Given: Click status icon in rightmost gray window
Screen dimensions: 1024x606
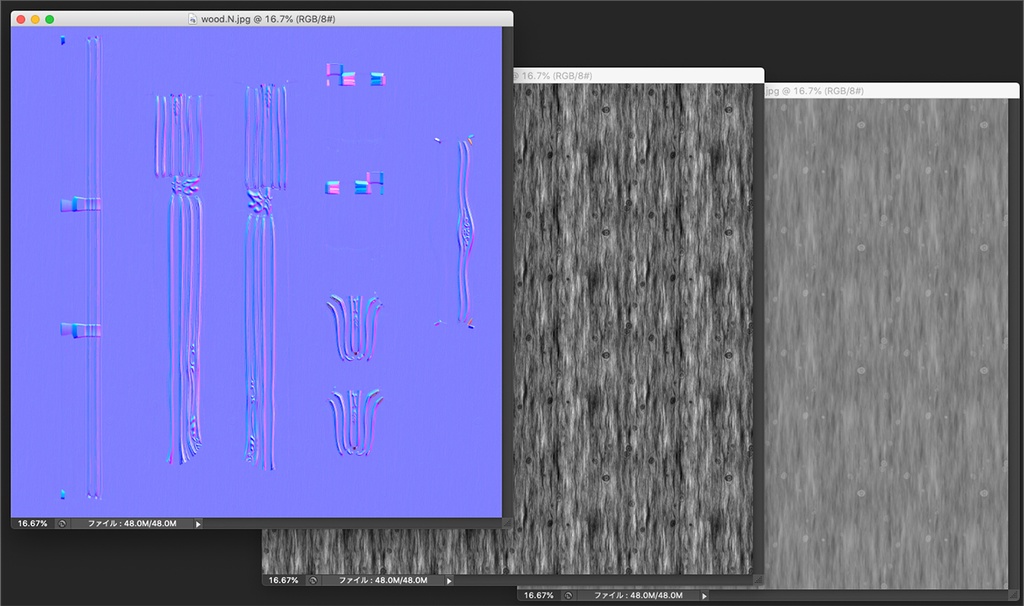Looking at the screenshot, I should [568, 596].
